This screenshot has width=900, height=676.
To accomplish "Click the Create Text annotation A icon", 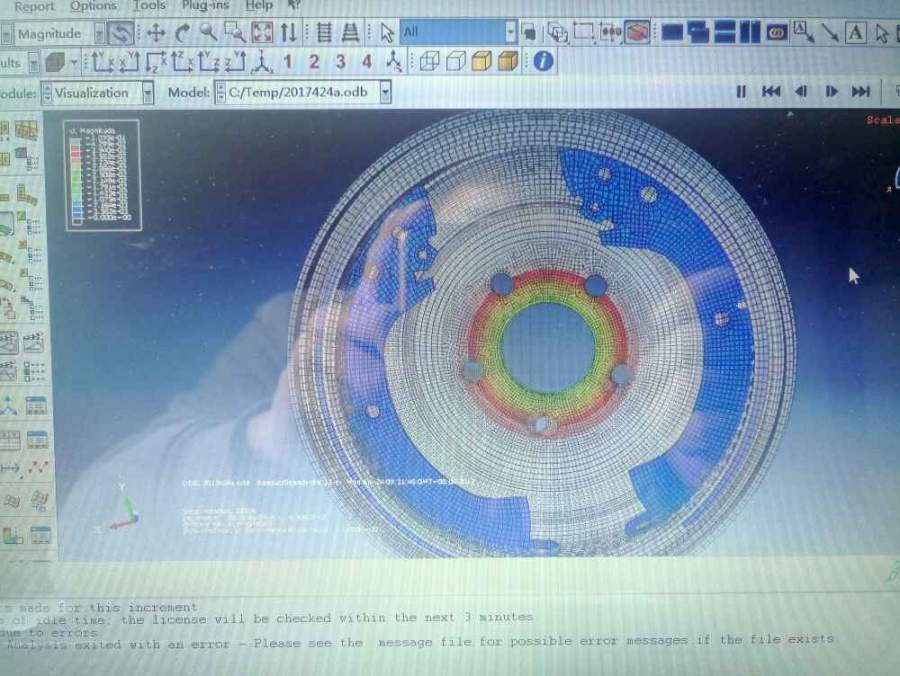I will (x=855, y=33).
